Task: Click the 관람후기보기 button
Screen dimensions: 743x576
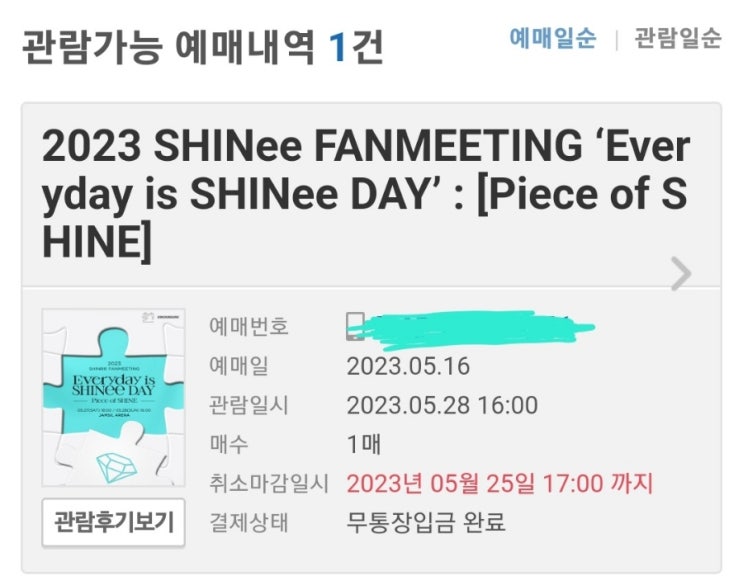Action: click(x=113, y=521)
